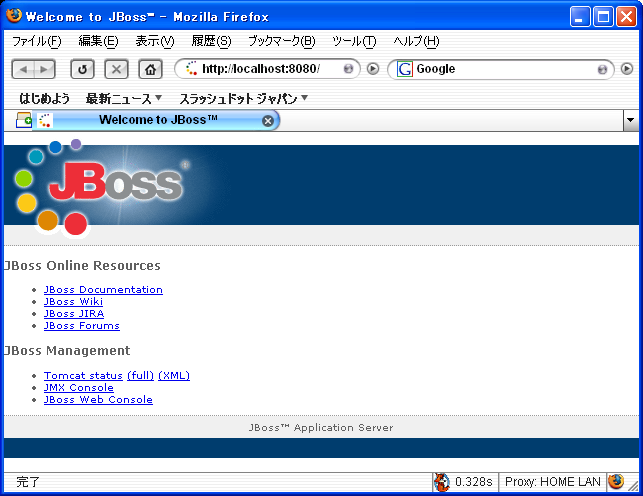Open the tab list dropdown arrow
643x496 pixels.
[630, 120]
